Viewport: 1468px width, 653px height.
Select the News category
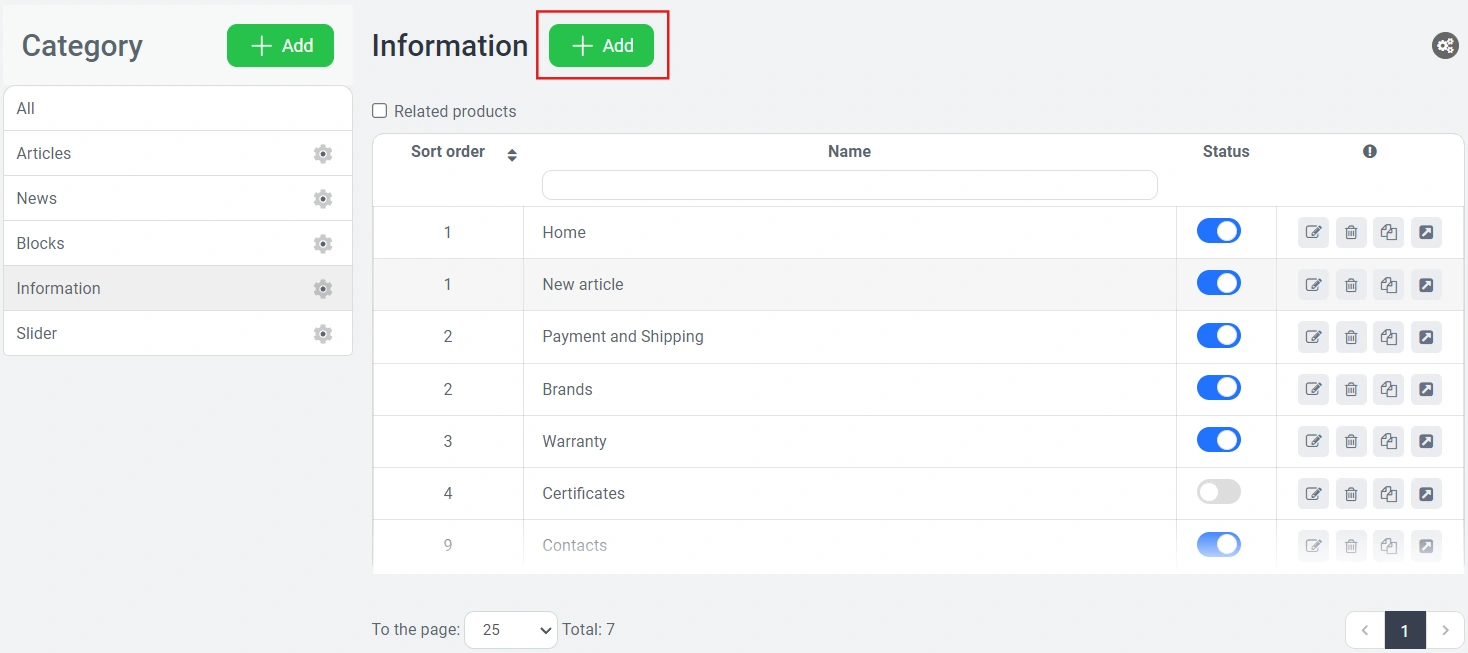pyautogui.click(x=37, y=198)
